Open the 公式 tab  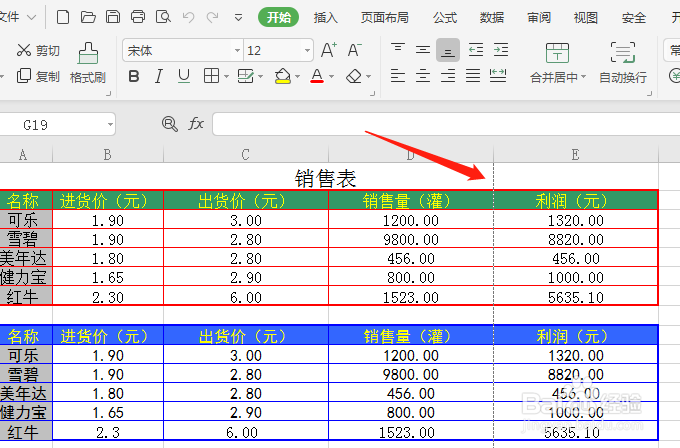445,18
